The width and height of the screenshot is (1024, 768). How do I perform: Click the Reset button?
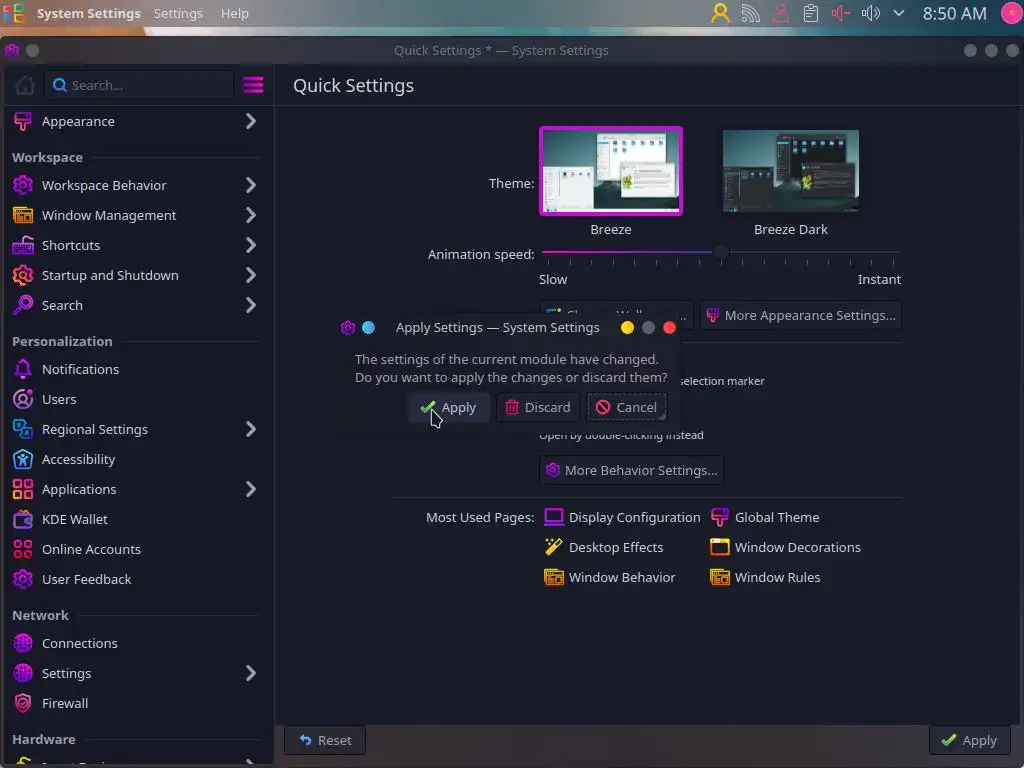(x=325, y=741)
